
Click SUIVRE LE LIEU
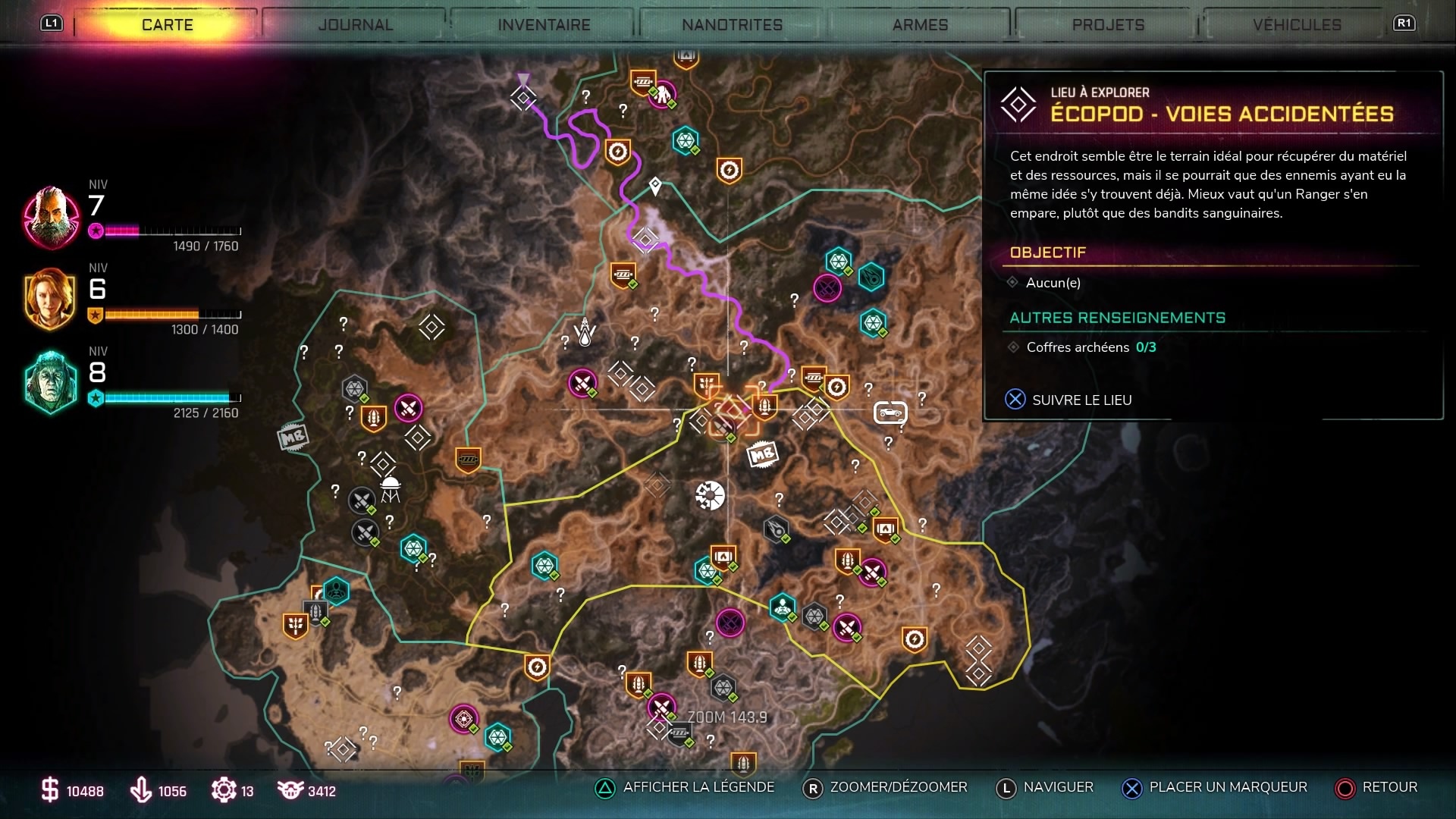[1068, 400]
